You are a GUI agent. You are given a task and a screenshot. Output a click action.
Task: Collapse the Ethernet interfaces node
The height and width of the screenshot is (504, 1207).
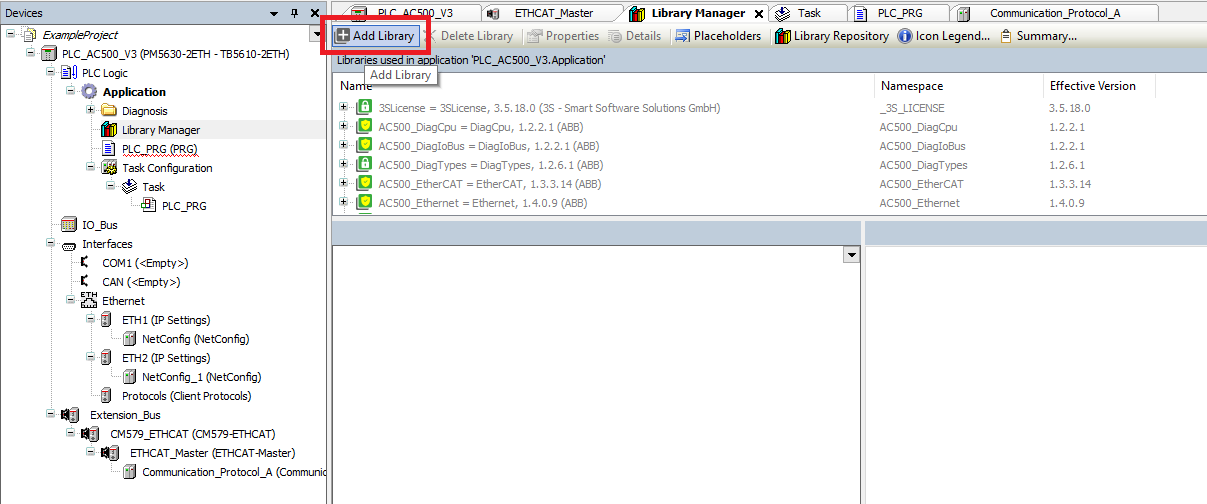(x=70, y=301)
